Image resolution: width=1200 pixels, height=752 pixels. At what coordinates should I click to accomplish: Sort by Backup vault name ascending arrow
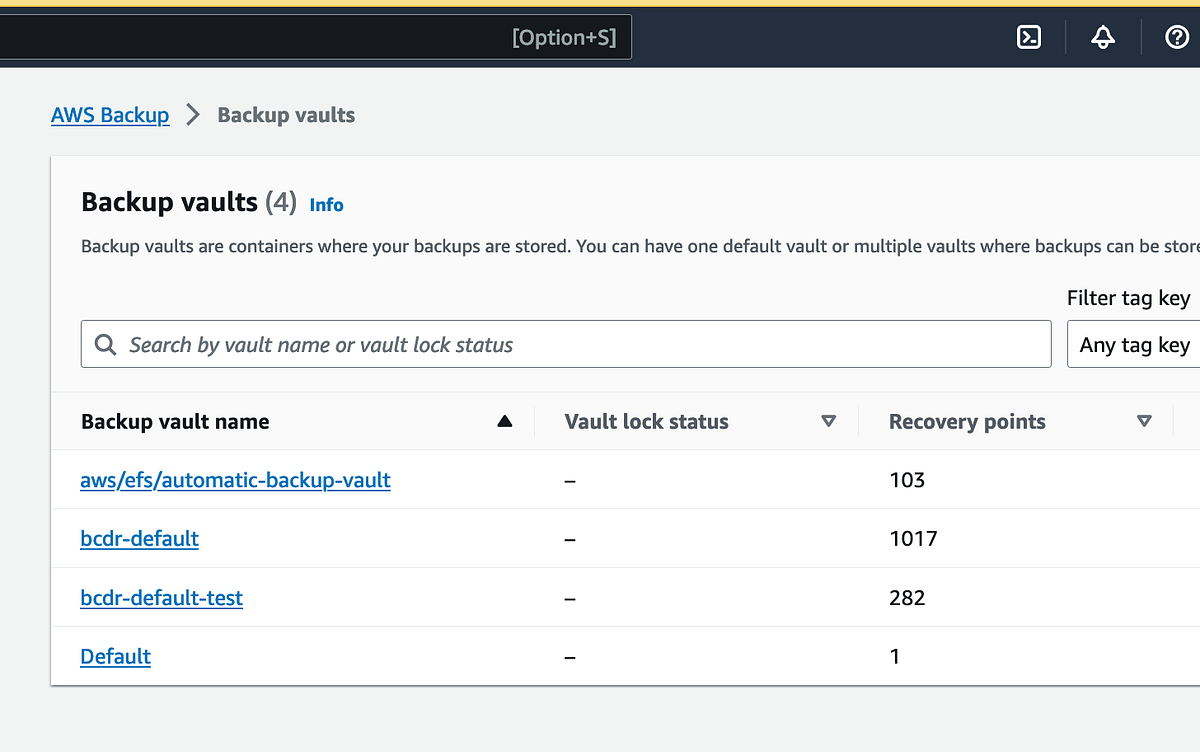[504, 422]
